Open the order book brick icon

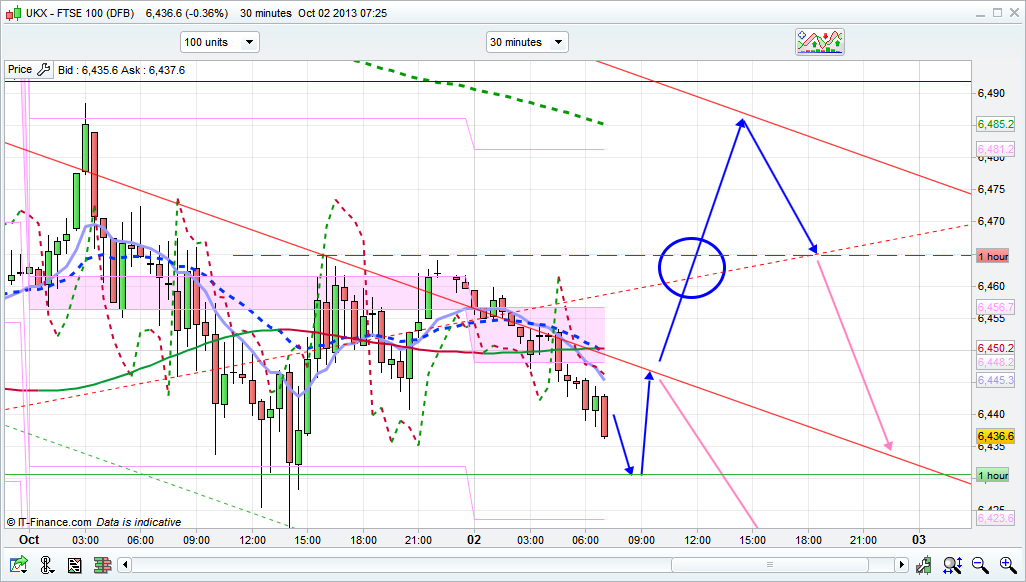pyautogui.click(x=101, y=565)
